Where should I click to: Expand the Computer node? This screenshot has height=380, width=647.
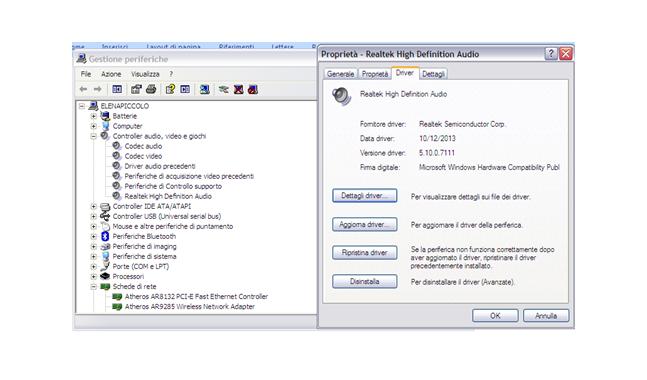pos(94,126)
